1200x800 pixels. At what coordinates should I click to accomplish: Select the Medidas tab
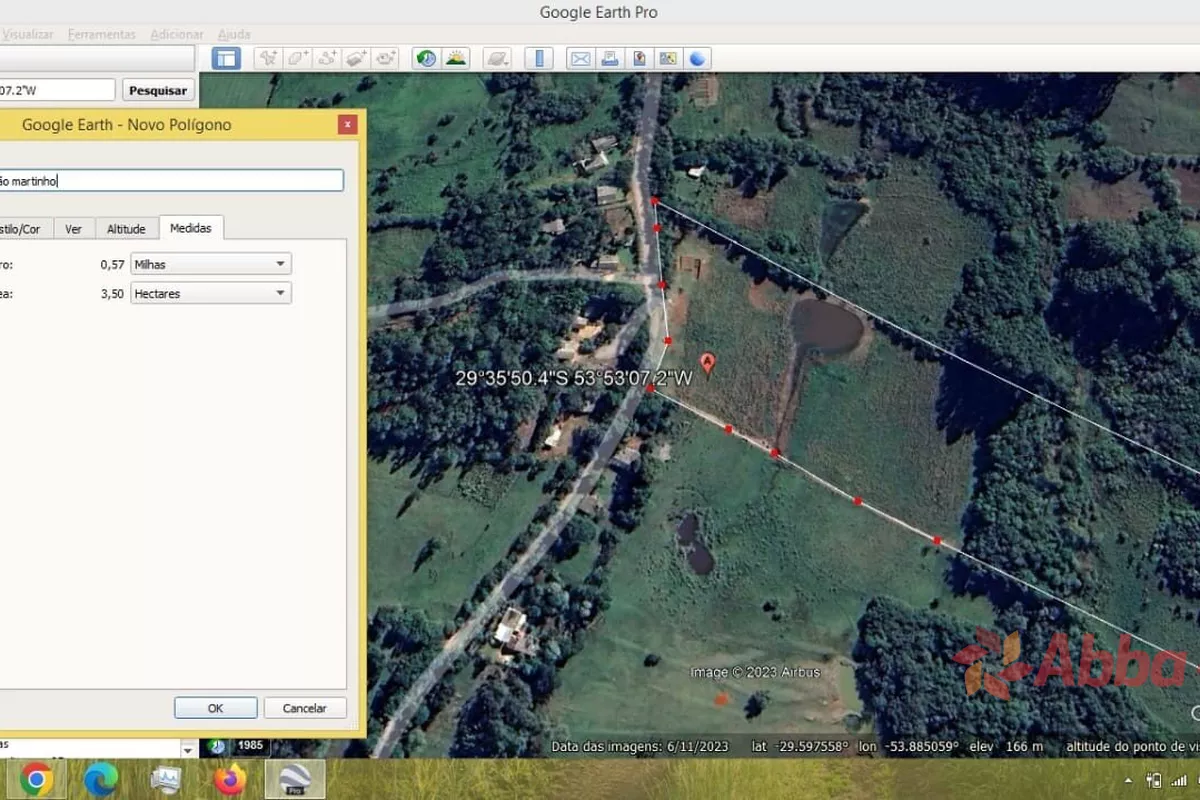point(190,228)
